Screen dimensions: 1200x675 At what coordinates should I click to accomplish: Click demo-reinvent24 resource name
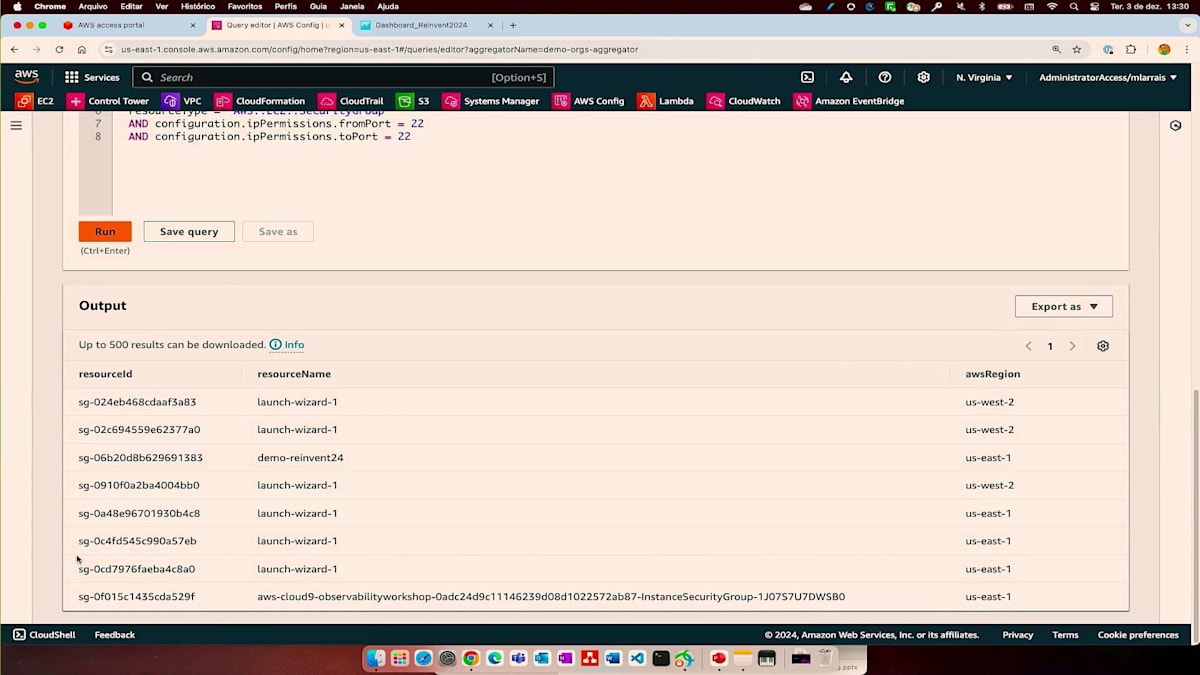click(300, 458)
